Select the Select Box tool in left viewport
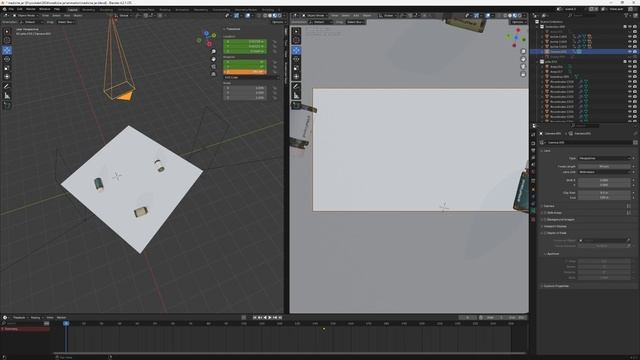 pyautogui.click(x=7, y=31)
